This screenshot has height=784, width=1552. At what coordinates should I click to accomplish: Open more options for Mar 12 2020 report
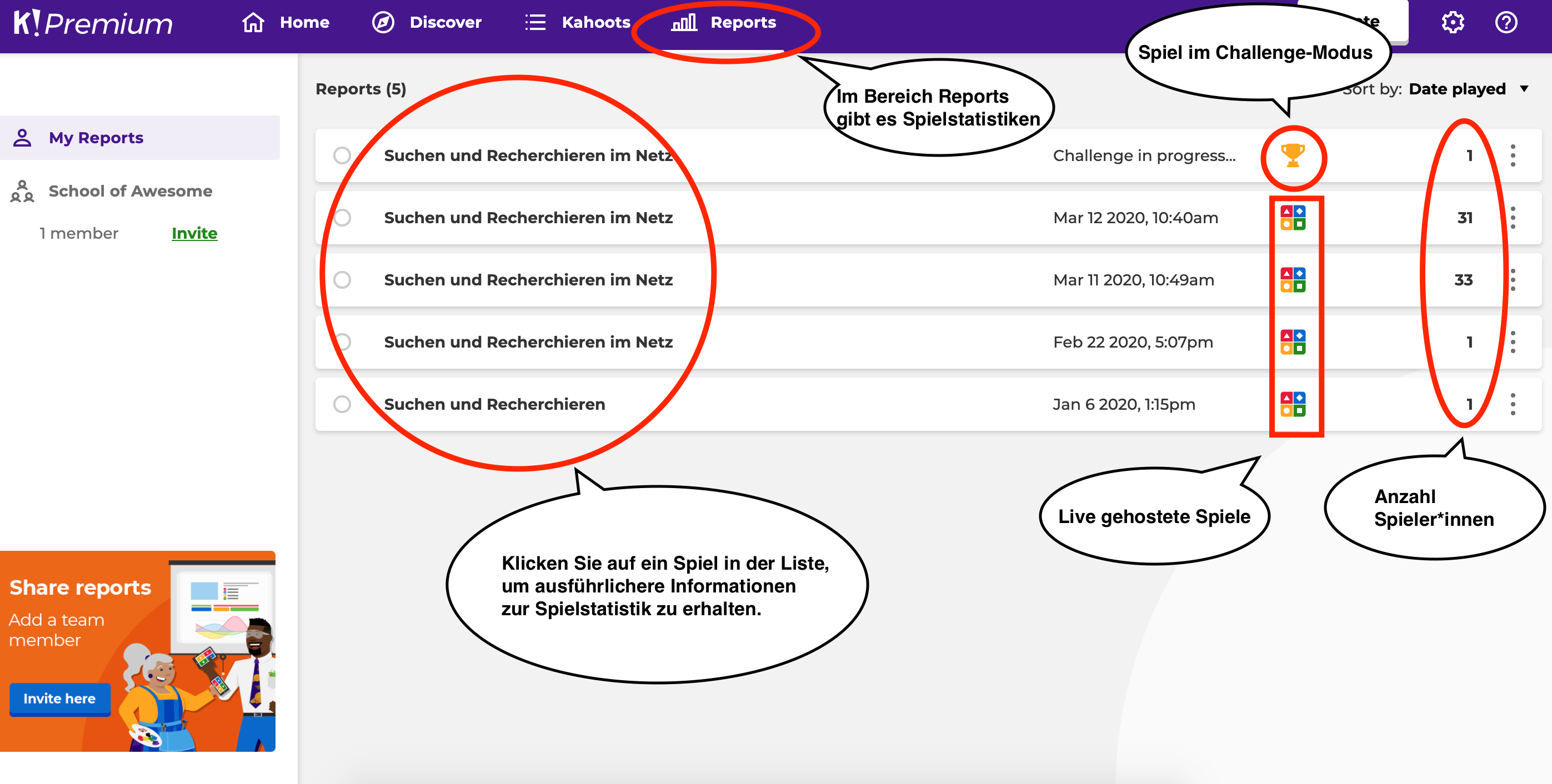[1513, 217]
